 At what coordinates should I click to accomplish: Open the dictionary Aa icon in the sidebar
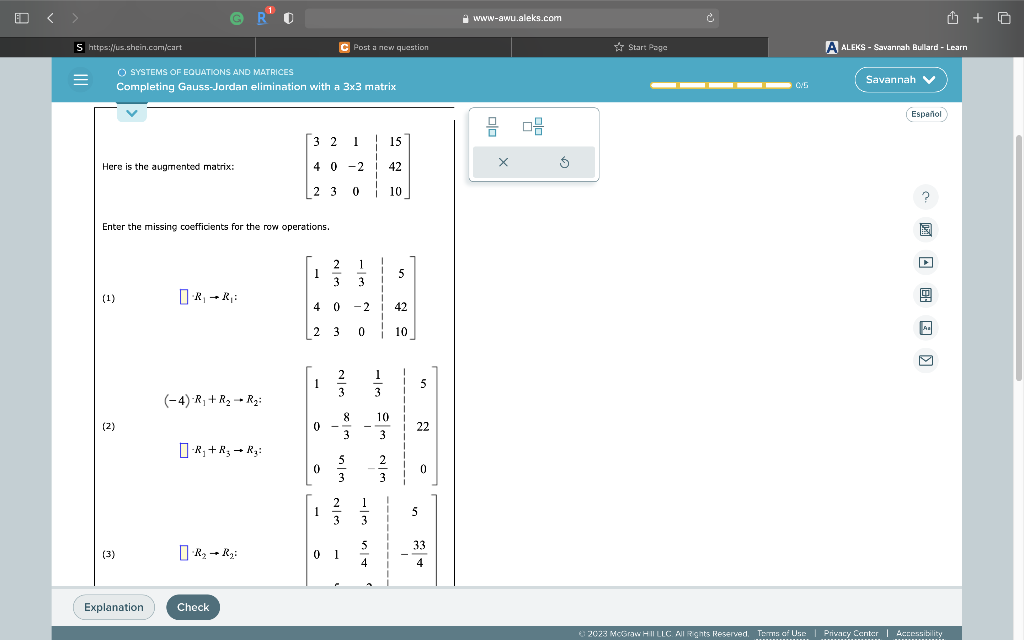pyautogui.click(x=925, y=327)
